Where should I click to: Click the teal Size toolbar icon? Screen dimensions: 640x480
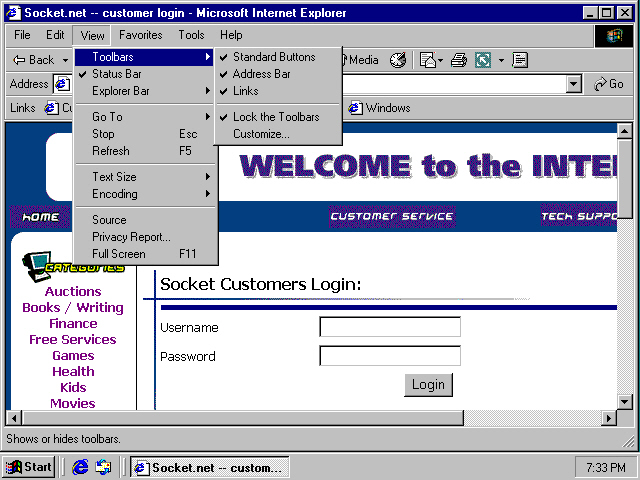point(483,60)
